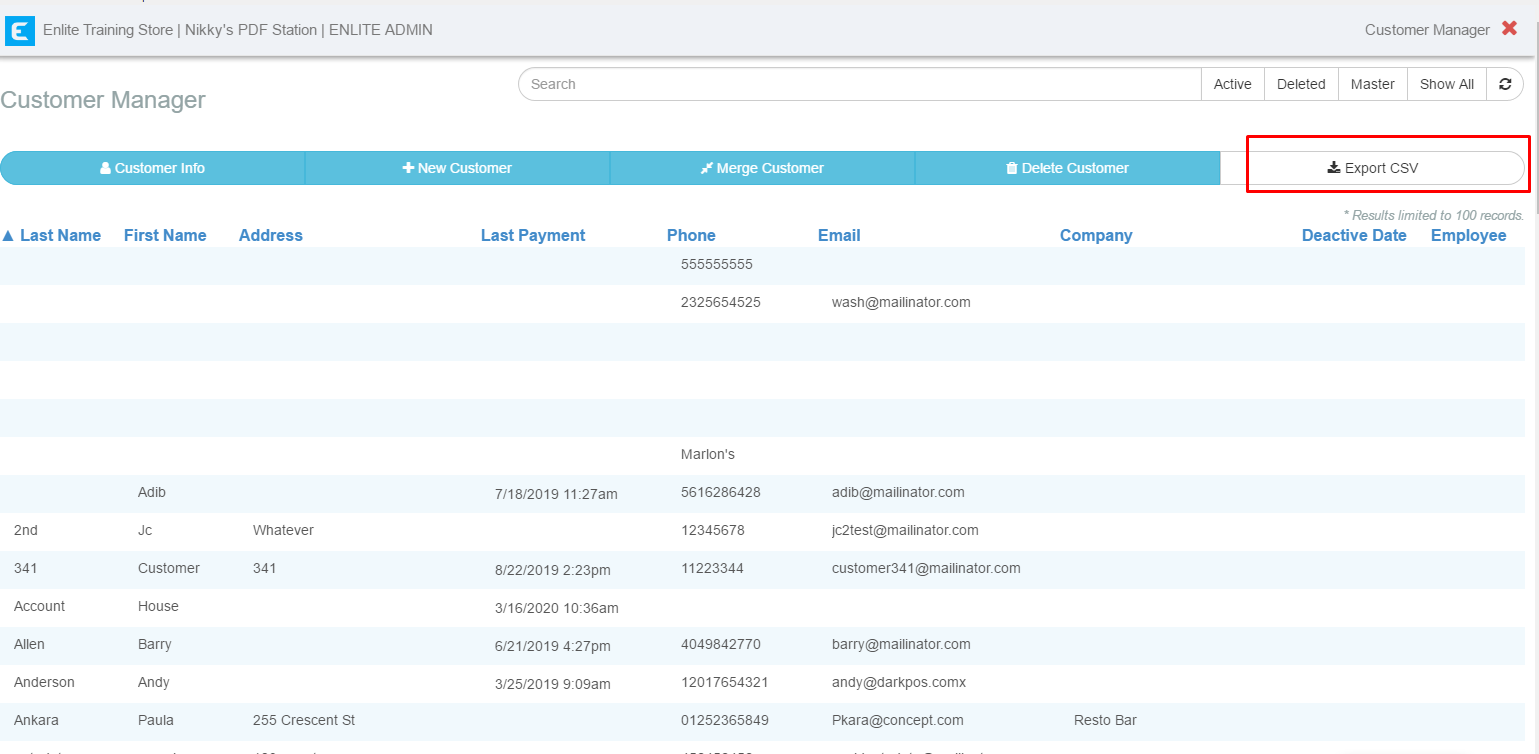Click payment date 8/22/2019 2:23pm
Screen dimensions: 1539x754
553,570
